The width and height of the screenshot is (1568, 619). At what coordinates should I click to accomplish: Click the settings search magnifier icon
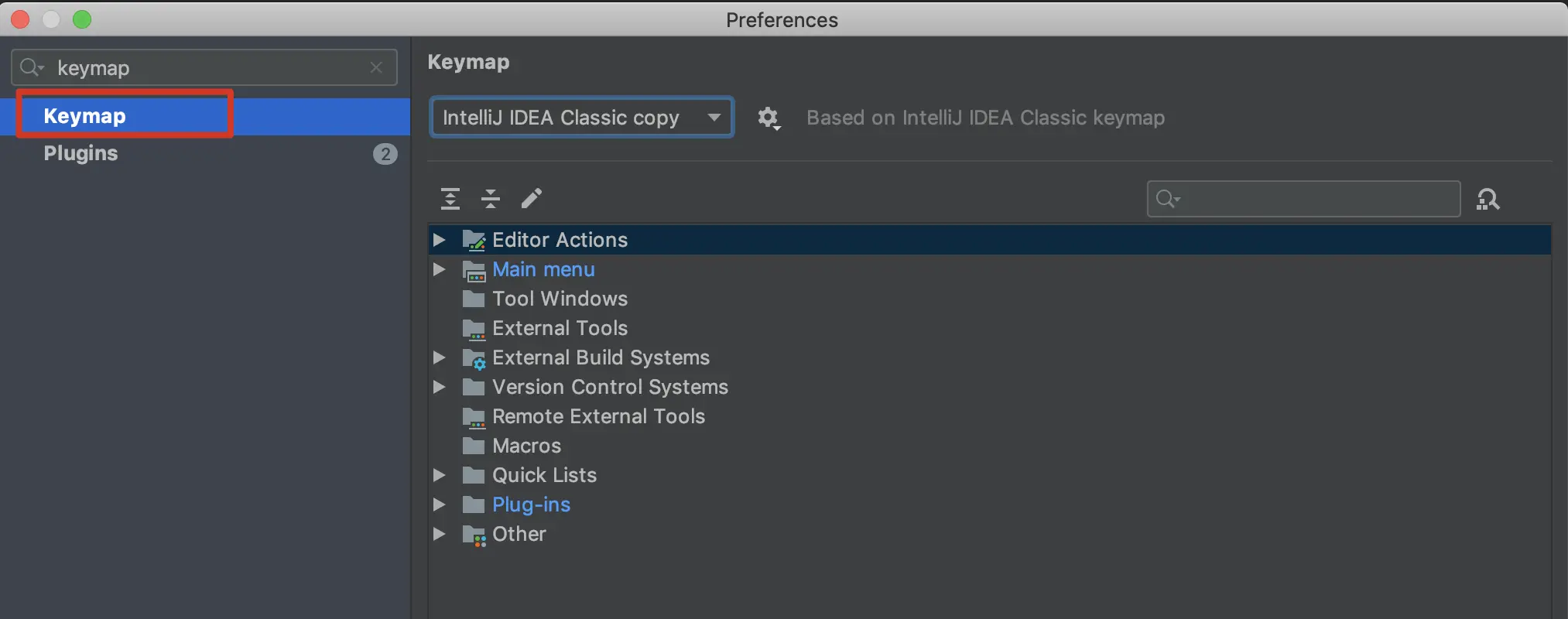tap(31, 68)
